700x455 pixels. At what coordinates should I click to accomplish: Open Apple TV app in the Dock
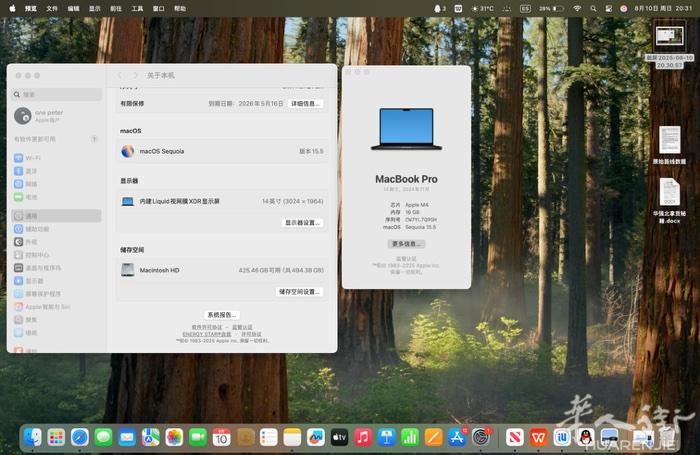coord(339,437)
